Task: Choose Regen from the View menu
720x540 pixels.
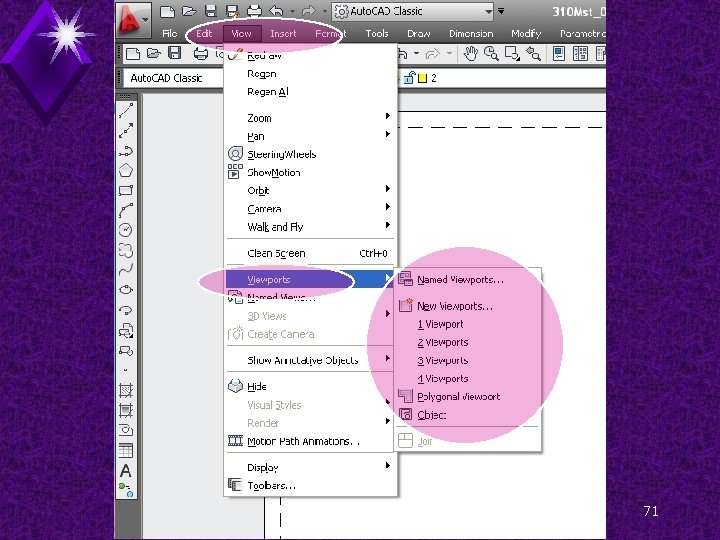Action: tap(310, 74)
